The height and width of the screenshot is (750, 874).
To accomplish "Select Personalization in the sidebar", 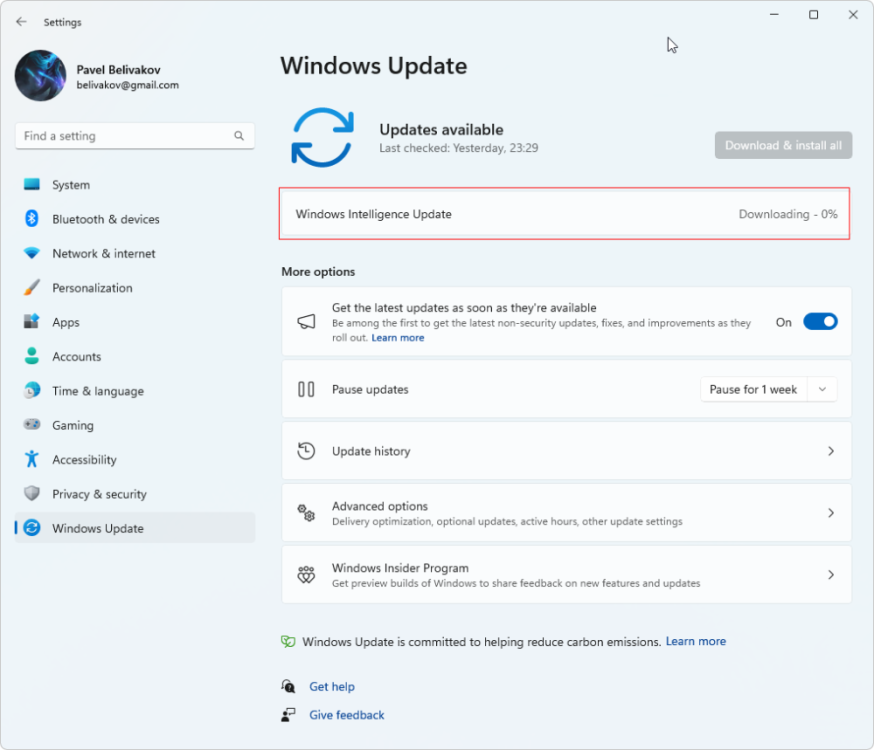I will pos(135,288).
